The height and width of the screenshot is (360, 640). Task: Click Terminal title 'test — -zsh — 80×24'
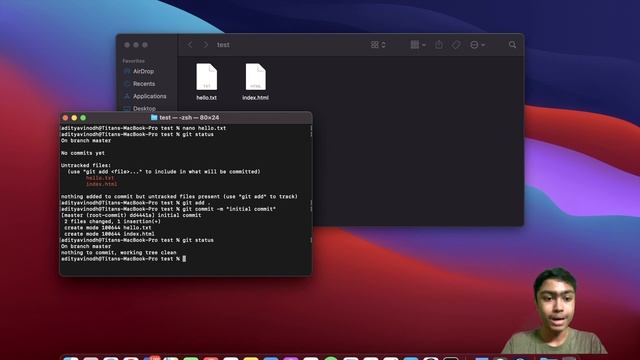189,118
